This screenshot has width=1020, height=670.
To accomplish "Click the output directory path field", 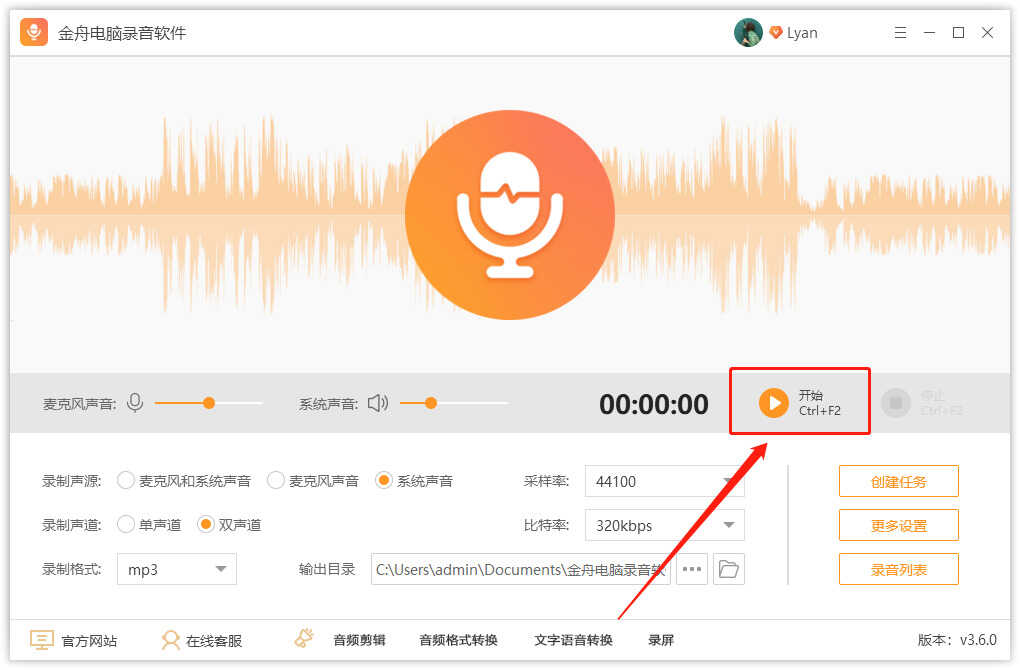I will tap(520, 569).
